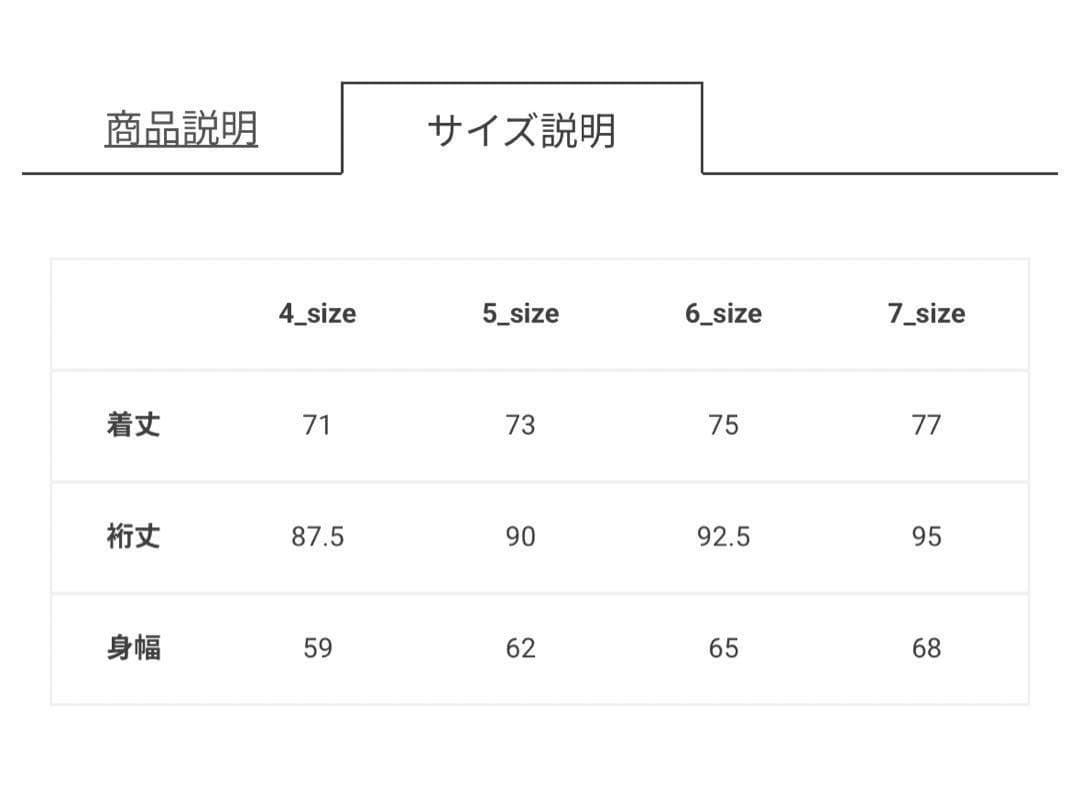The height and width of the screenshot is (805, 1080).
Task: Click the 6_size column header
Action: (x=723, y=313)
